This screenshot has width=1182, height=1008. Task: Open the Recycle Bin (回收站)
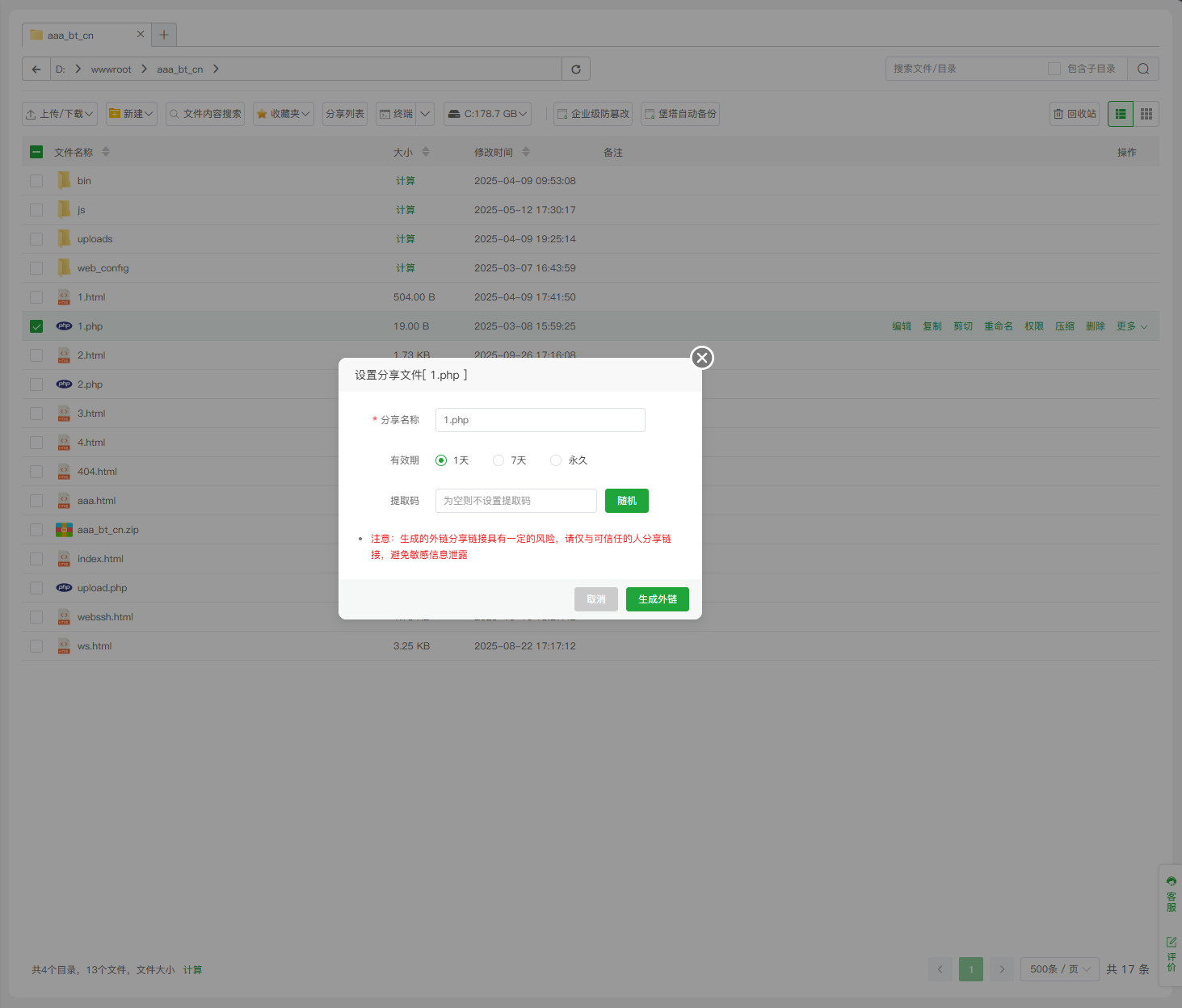point(1075,114)
